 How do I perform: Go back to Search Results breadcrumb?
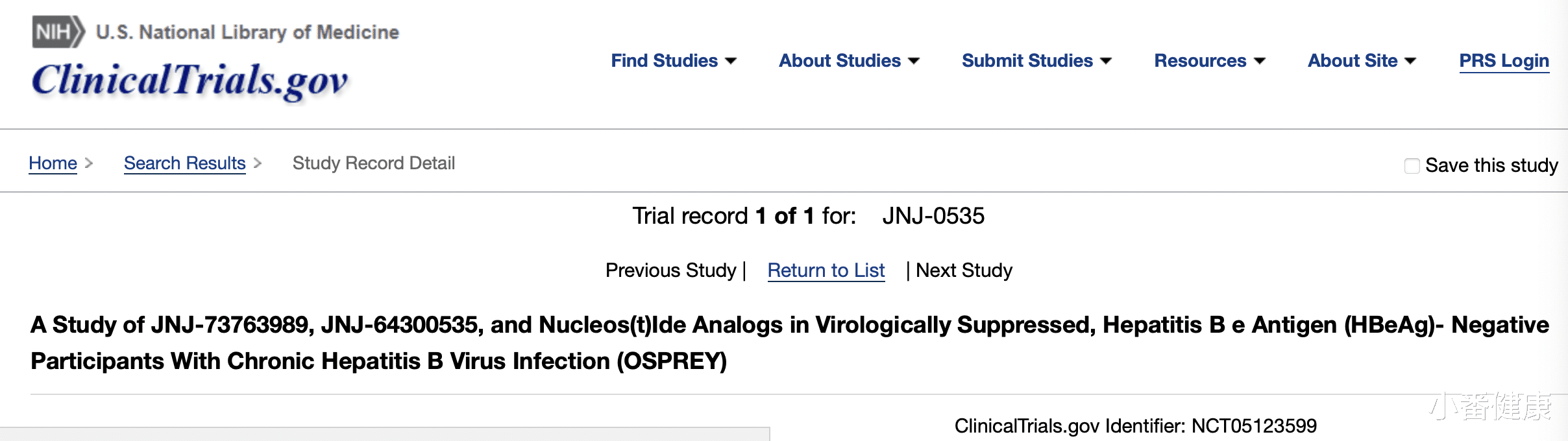pos(184,163)
